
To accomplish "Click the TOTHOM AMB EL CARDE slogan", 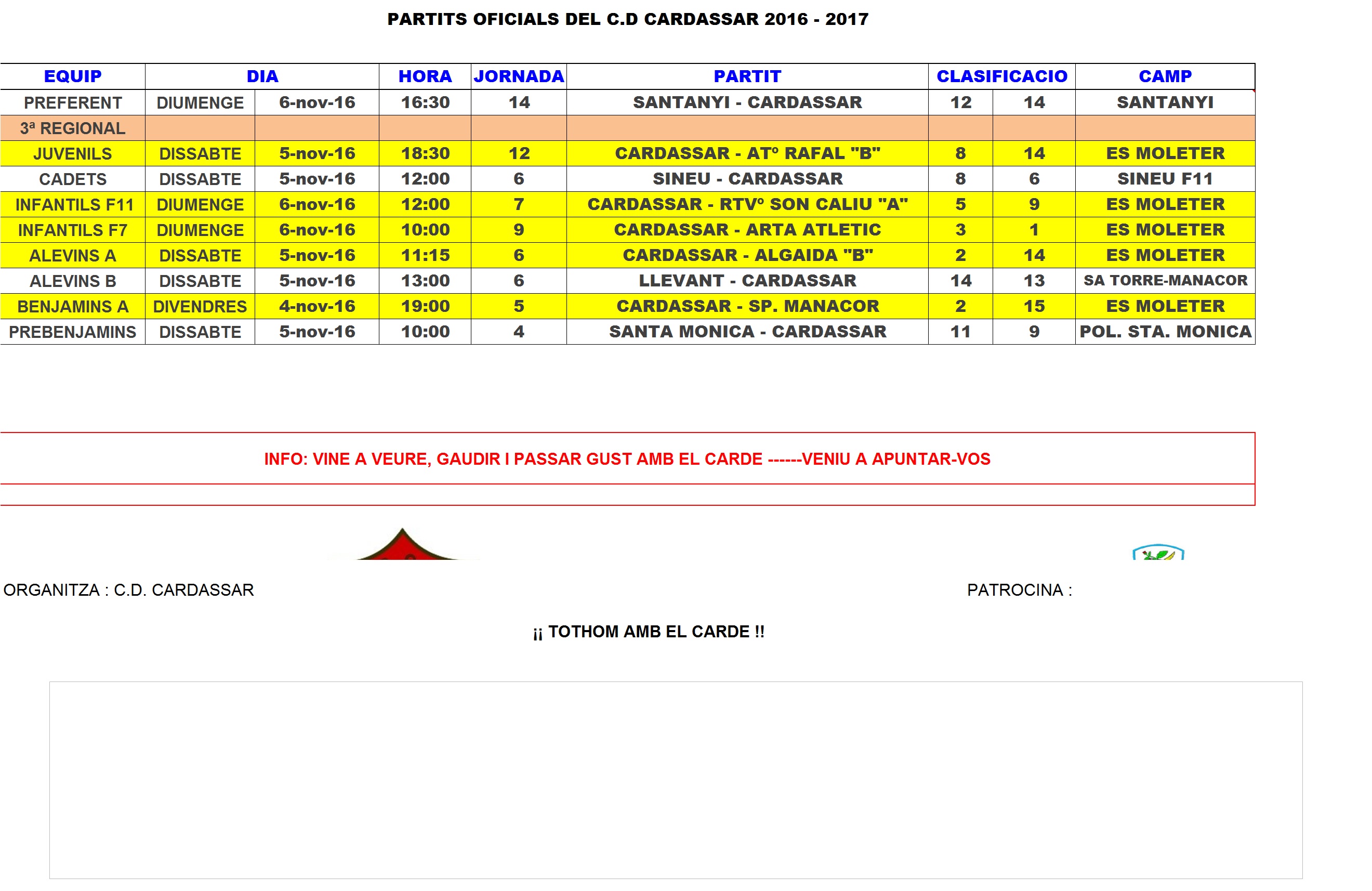I will [x=649, y=632].
